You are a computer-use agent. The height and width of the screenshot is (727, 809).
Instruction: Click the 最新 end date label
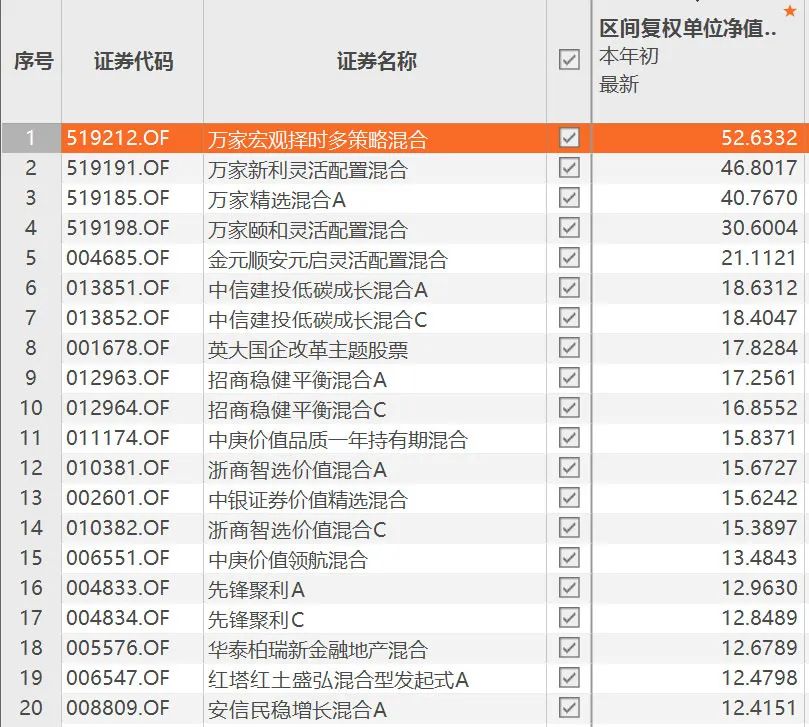(x=619, y=84)
